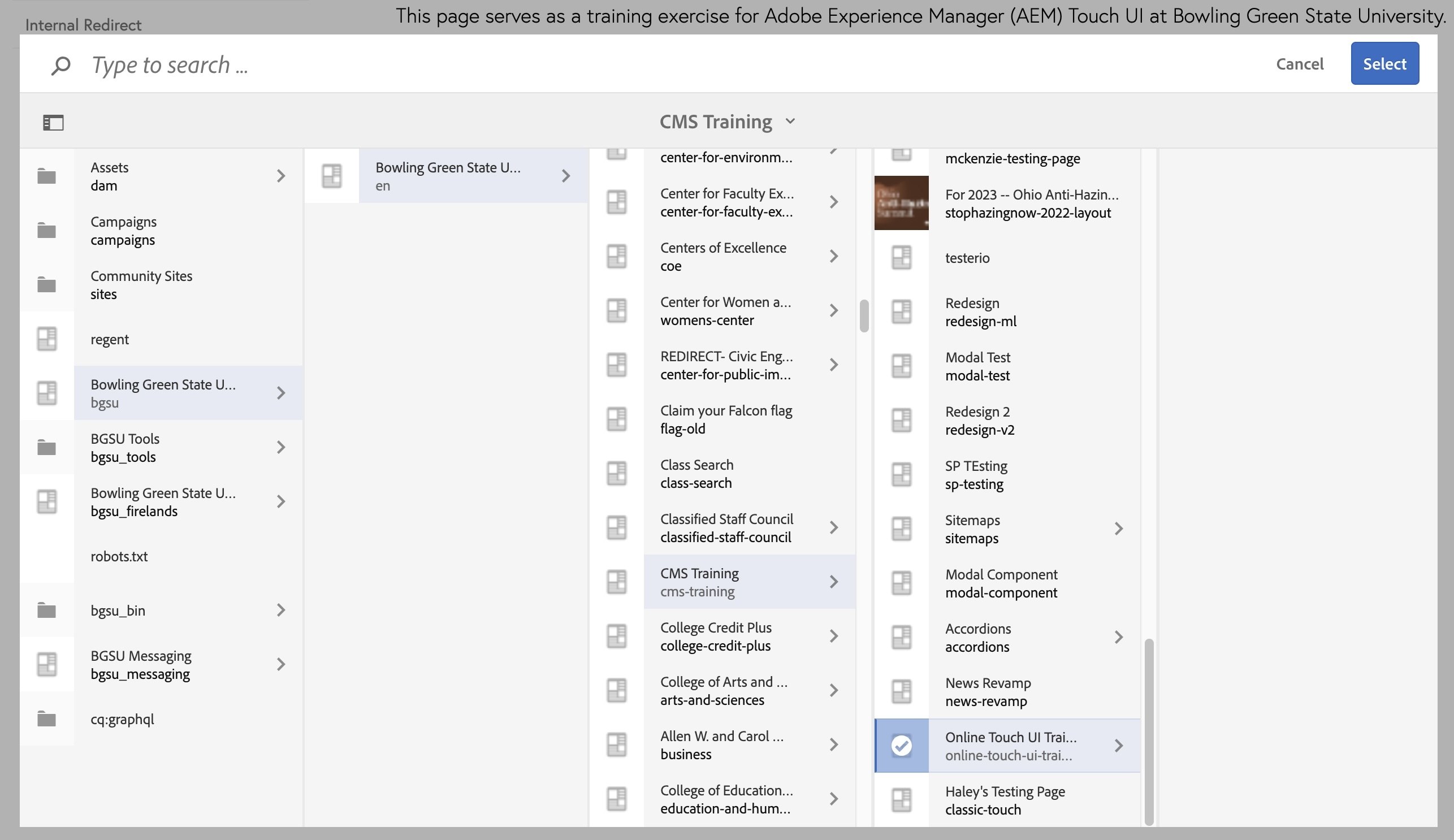The width and height of the screenshot is (1454, 840).
Task: Select the SP TEsting row text
Action: [976, 475]
